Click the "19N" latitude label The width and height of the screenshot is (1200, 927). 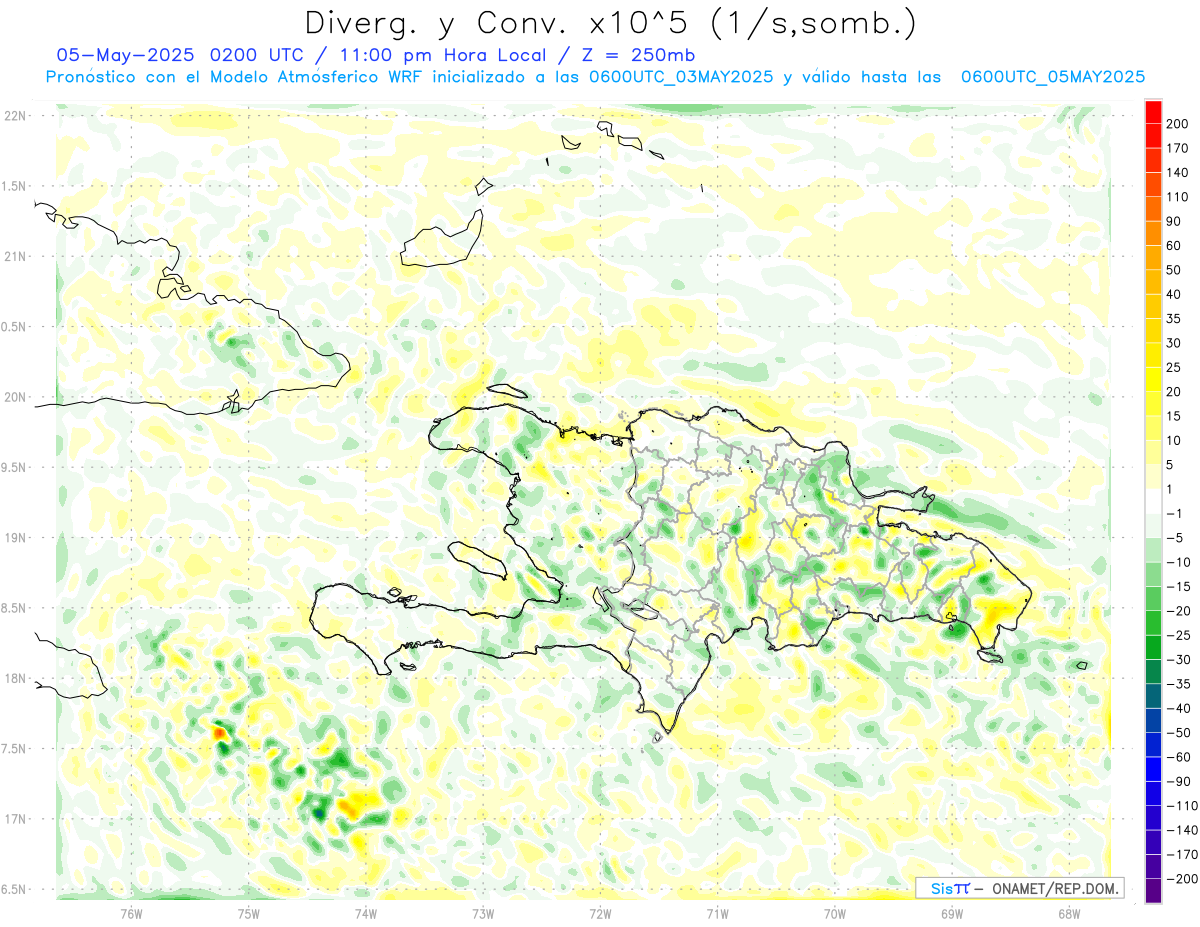[x=15, y=538]
